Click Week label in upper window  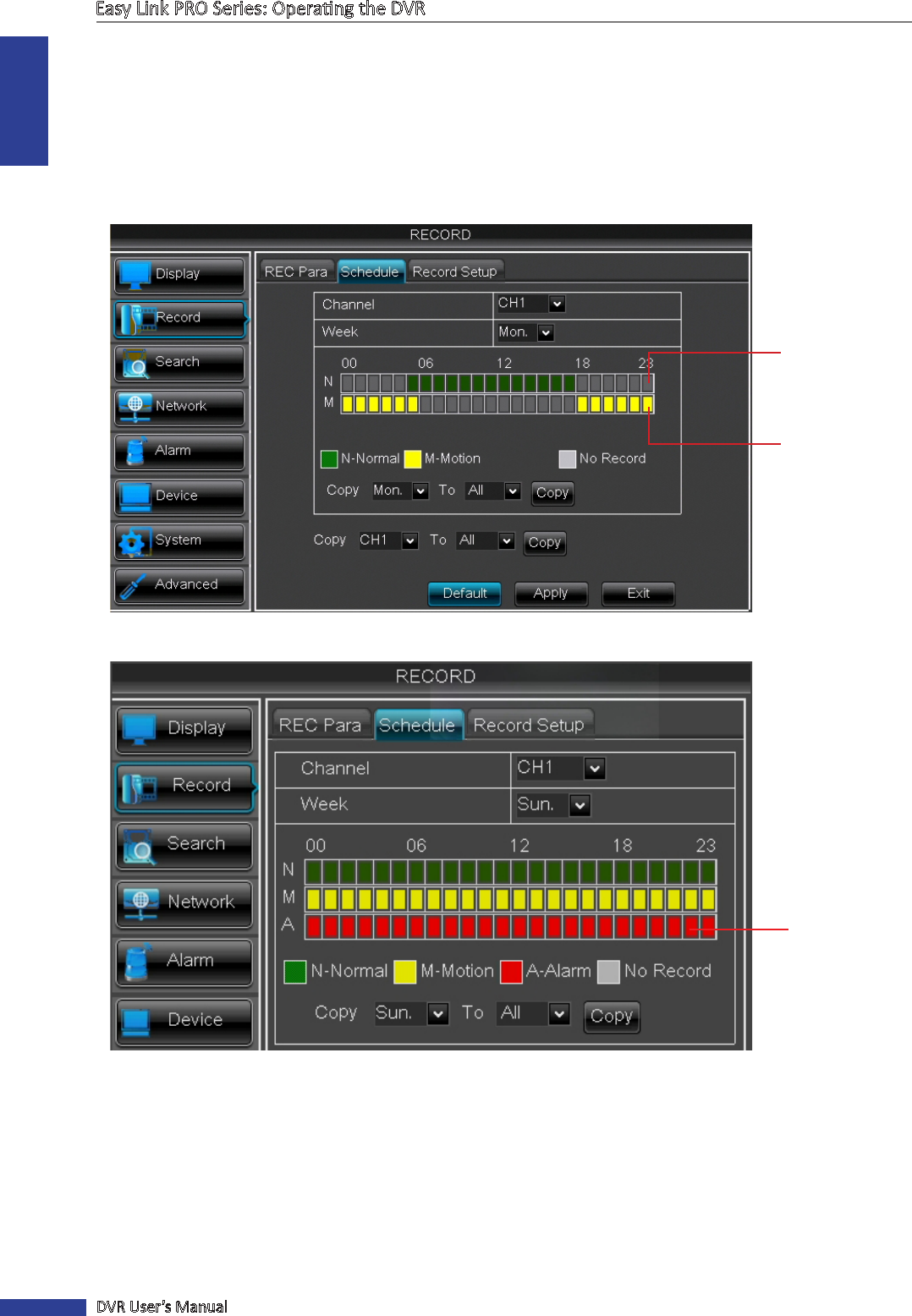pos(340,332)
